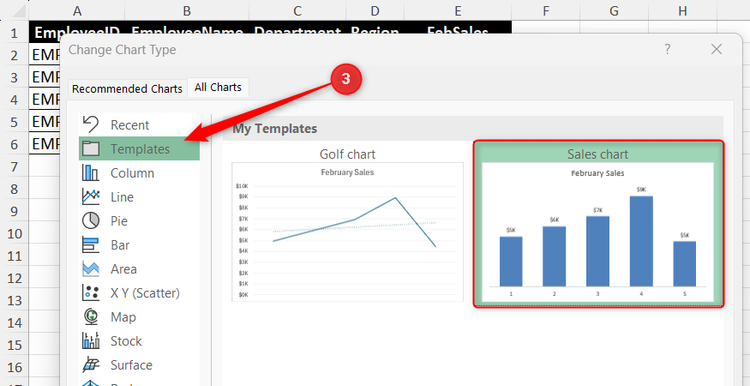Click the Sales chart title text
Viewport: 750px width, 386px height.
coord(598,154)
